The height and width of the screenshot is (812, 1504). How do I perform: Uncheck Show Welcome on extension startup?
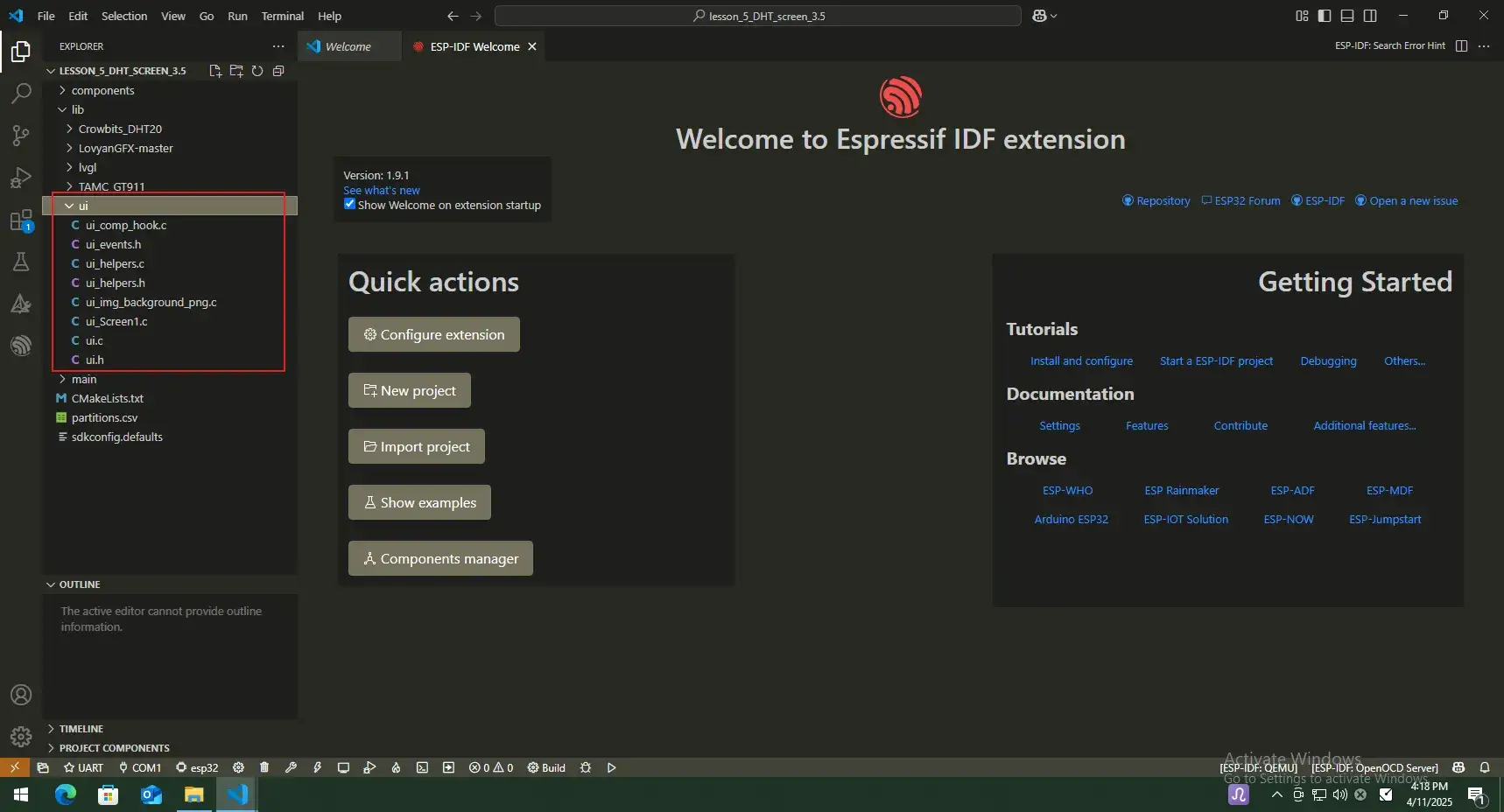click(350, 205)
